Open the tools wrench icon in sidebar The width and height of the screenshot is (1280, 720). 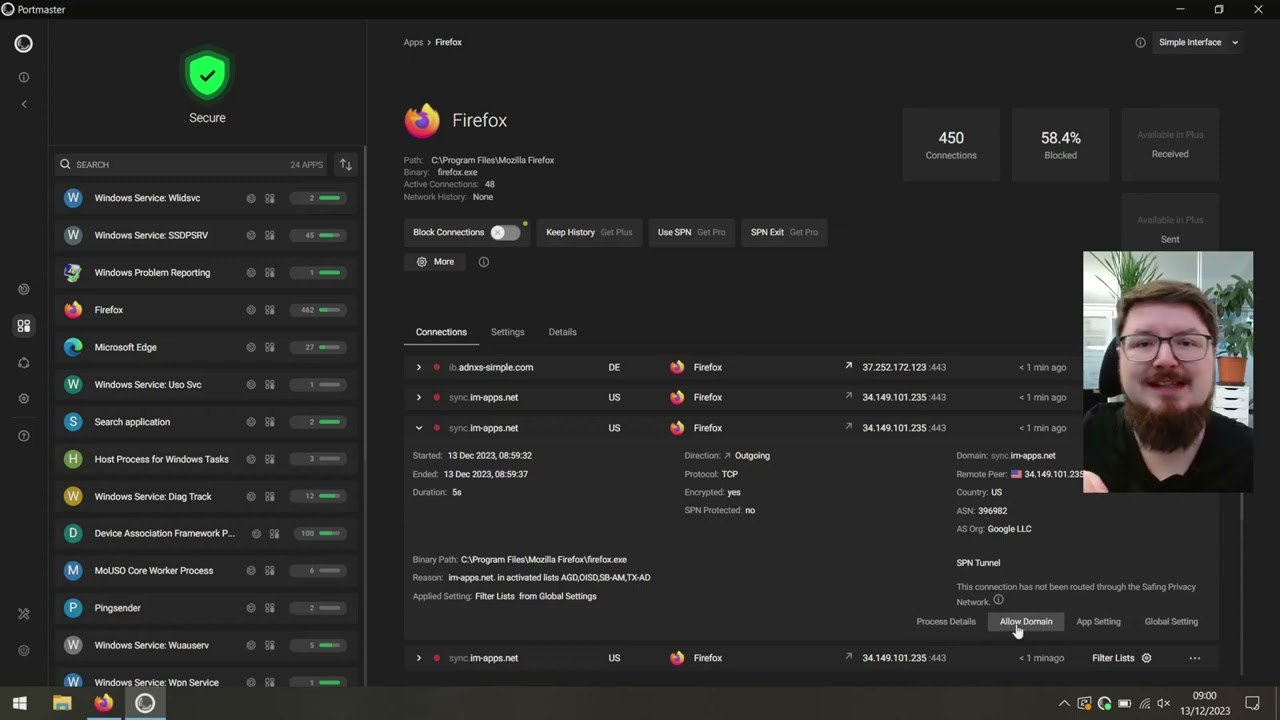[24, 613]
